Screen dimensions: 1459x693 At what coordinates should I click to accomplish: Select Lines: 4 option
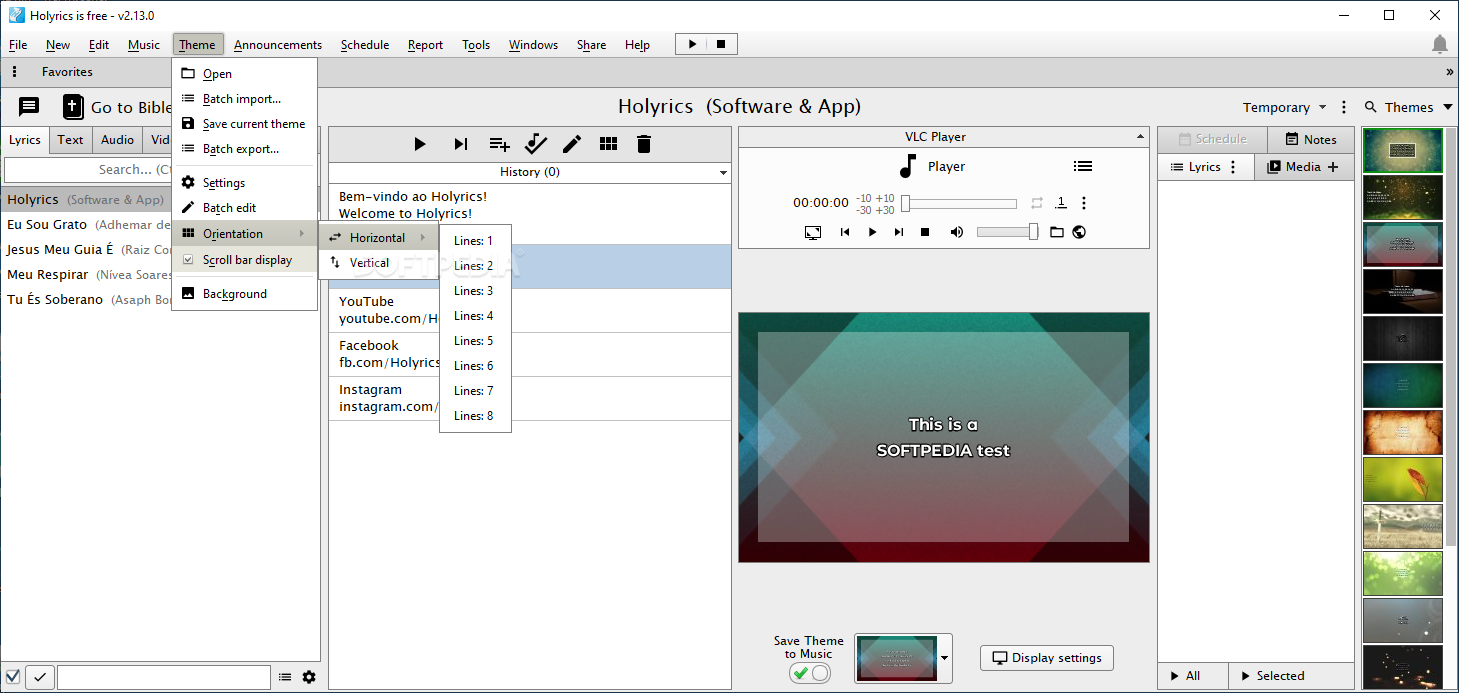[x=475, y=316]
